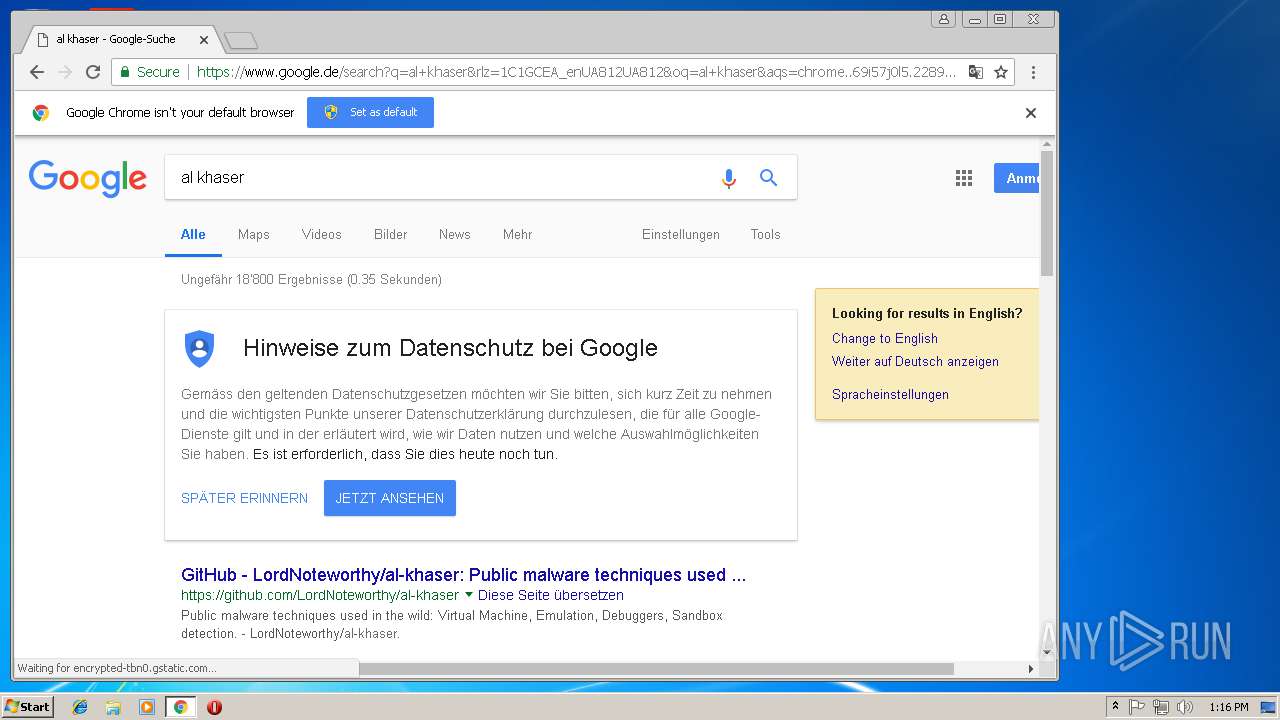Switch to the Bilder tab
Image resolution: width=1280 pixels, height=720 pixels.
[x=391, y=234]
